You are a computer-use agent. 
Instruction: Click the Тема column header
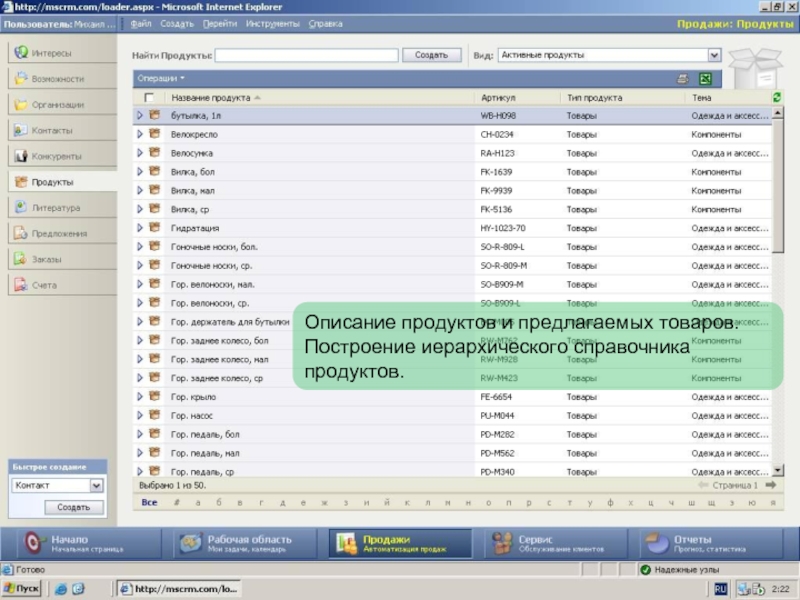pos(702,97)
